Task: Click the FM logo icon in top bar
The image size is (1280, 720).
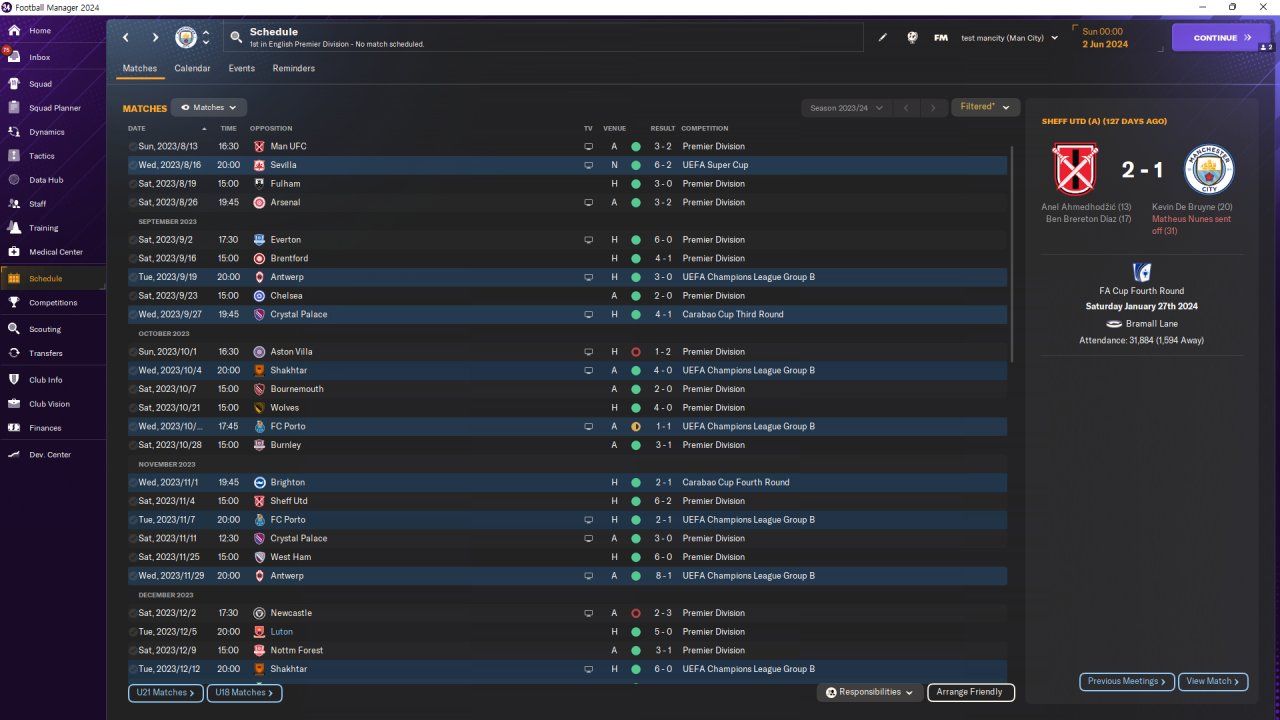Action: click(941, 38)
